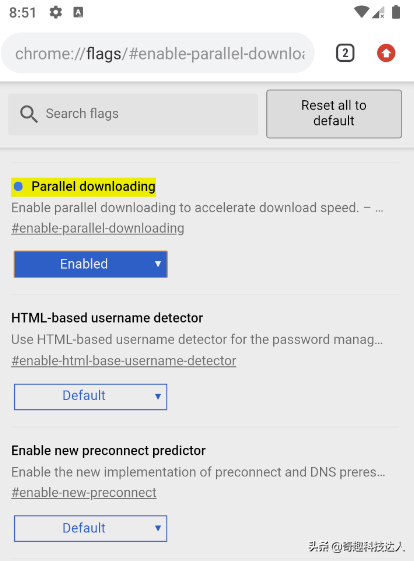Open the Enabled dropdown for Parallel downloading
Viewport: 414px width, 561px height.
pos(91,264)
